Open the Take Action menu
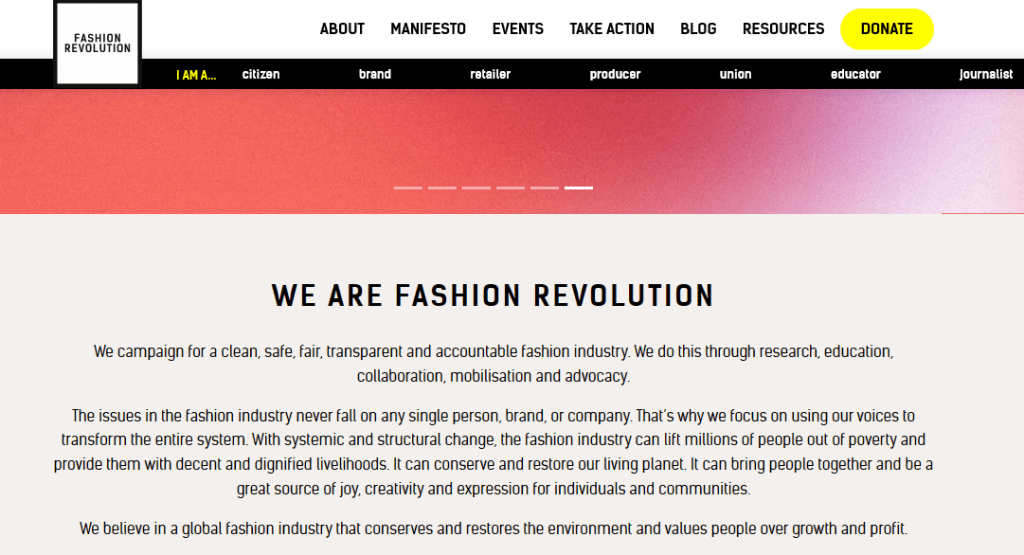Screen dimensions: 1024x555 (x=612, y=29)
